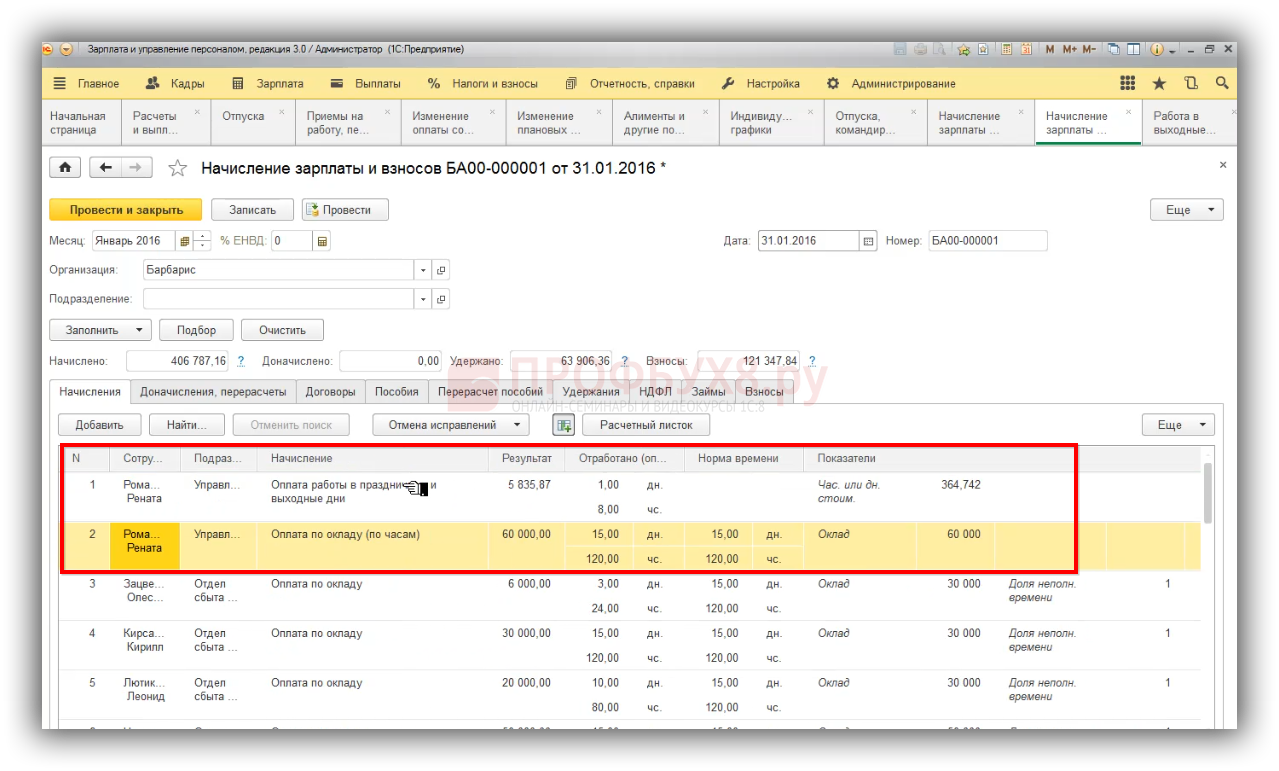Viewport: 1279px width, 771px height.
Task: Open history icon in the top panel
Action: pyautogui.click(x=1190, y=84)
